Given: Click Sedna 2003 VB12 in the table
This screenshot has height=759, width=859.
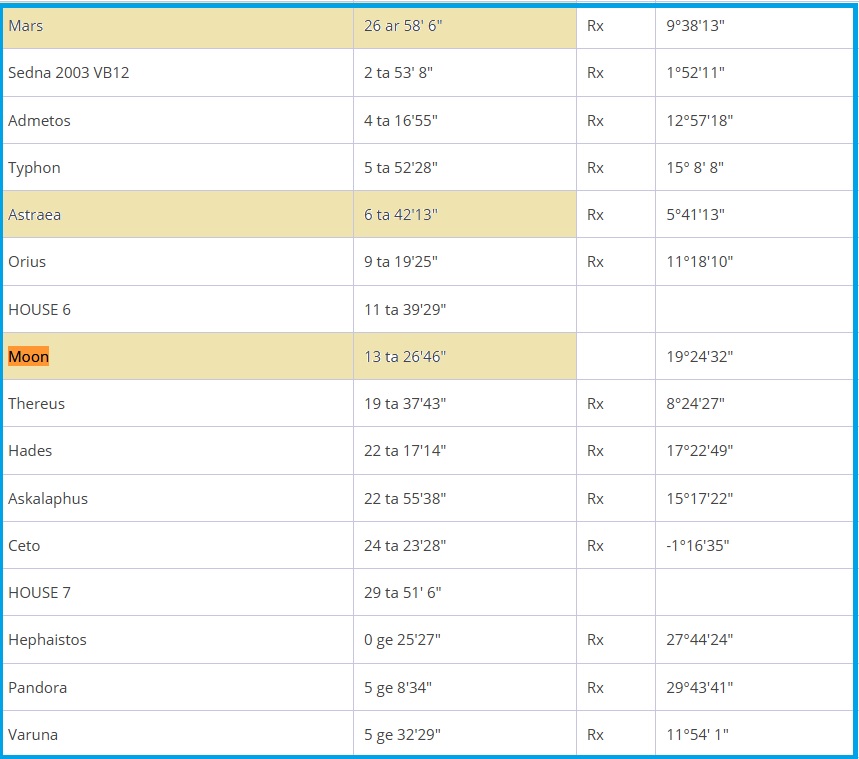Looking at the screenshot, I should point(69,73).
